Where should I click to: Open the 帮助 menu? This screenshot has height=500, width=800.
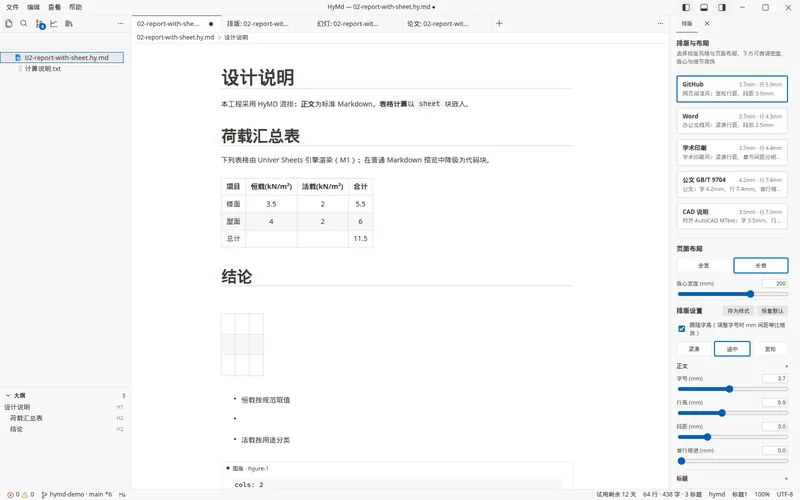click(75, 7)
